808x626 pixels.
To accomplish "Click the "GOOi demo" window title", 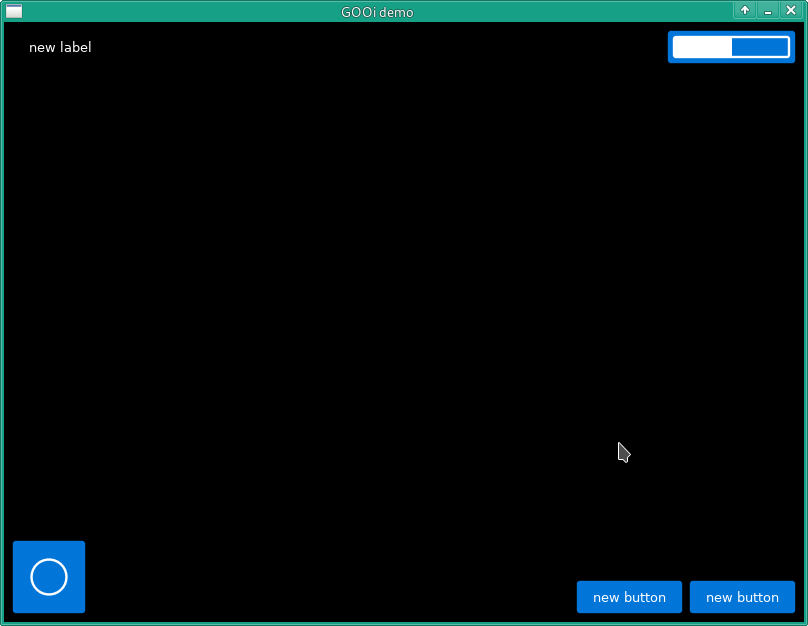I will (377, 12).
